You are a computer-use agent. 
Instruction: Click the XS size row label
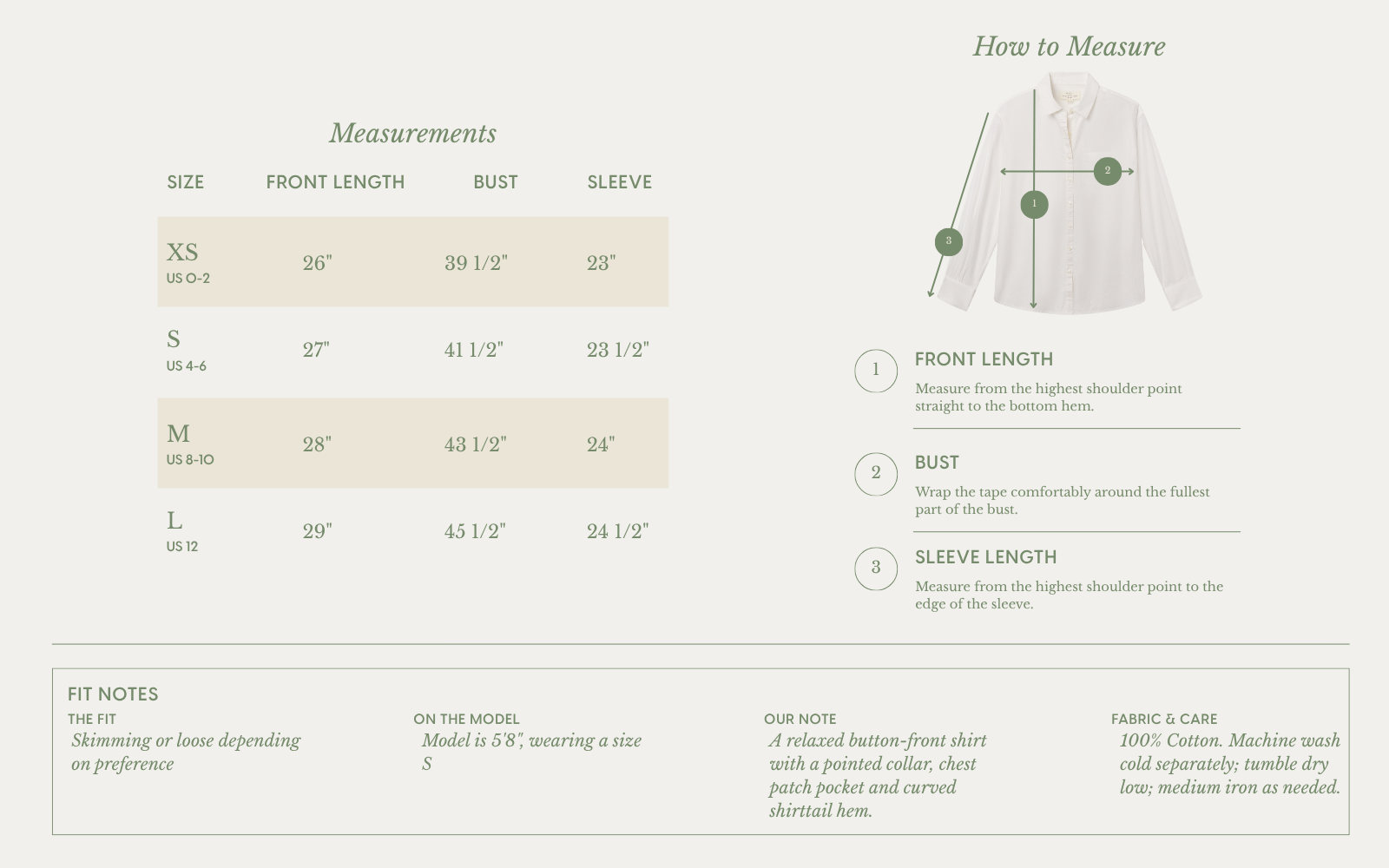pyautogui.click(x=188, y=263)
